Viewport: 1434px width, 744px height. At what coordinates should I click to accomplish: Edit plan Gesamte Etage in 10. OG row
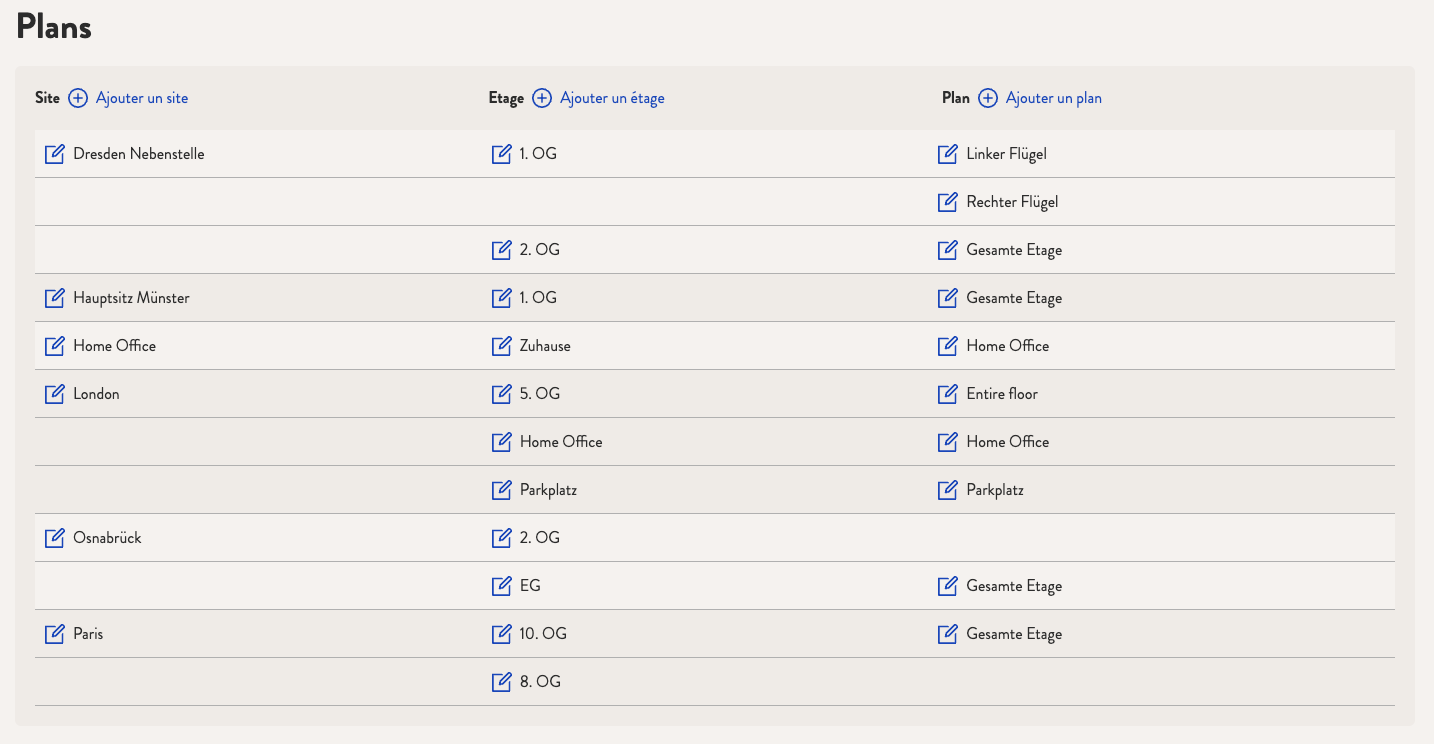(948, 634)
